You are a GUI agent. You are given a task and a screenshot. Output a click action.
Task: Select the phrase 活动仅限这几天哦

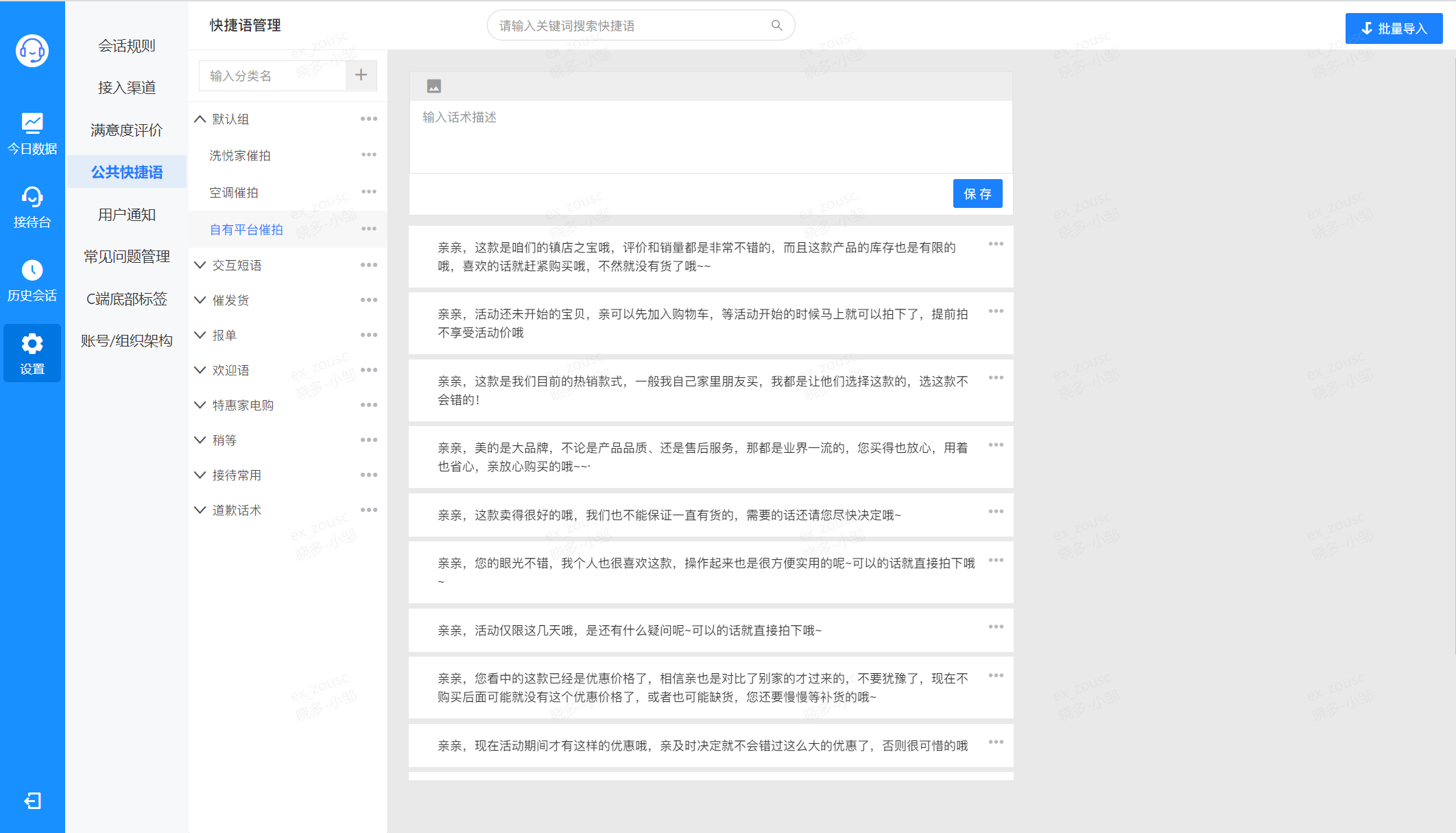coord(711,630)
